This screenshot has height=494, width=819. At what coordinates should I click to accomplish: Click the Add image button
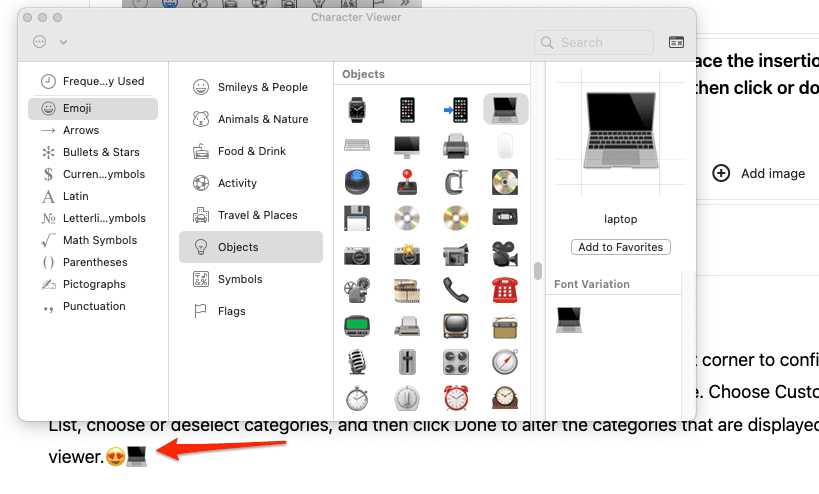(x=759, y=173)
